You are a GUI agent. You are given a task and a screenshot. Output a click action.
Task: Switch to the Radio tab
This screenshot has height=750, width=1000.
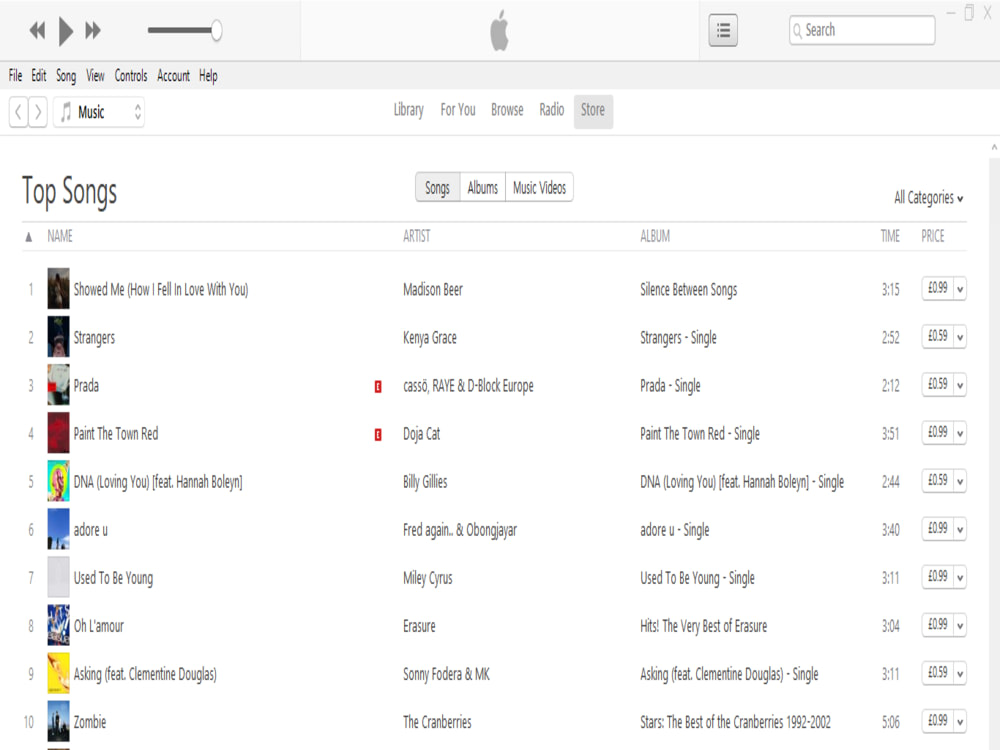pos(551,110)
